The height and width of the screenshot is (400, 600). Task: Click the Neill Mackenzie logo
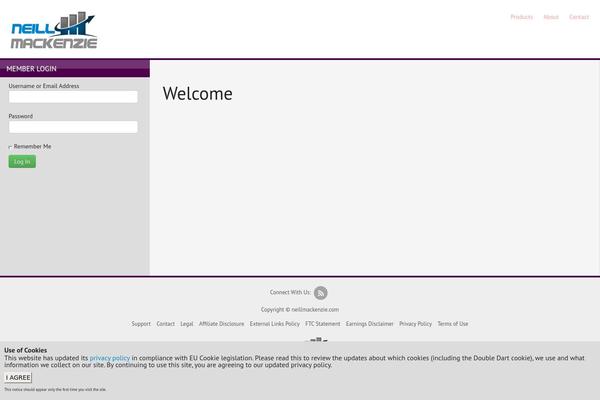[54, 30]
